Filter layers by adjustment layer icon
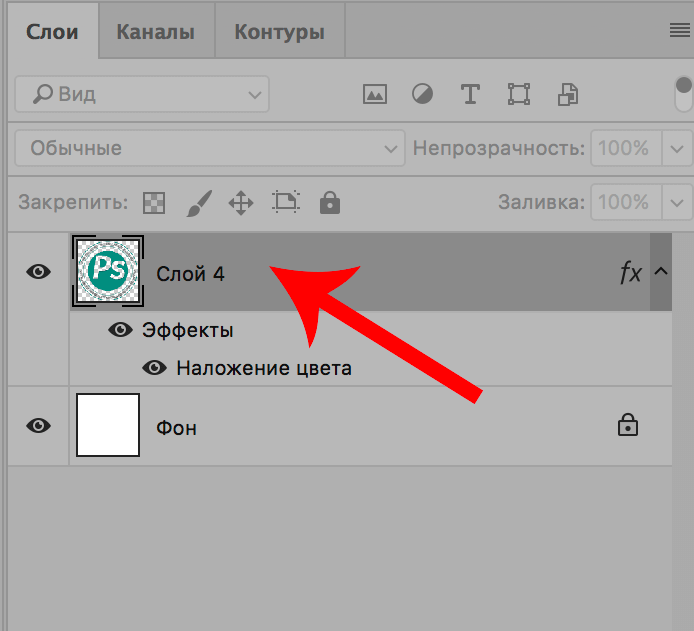 423,95
